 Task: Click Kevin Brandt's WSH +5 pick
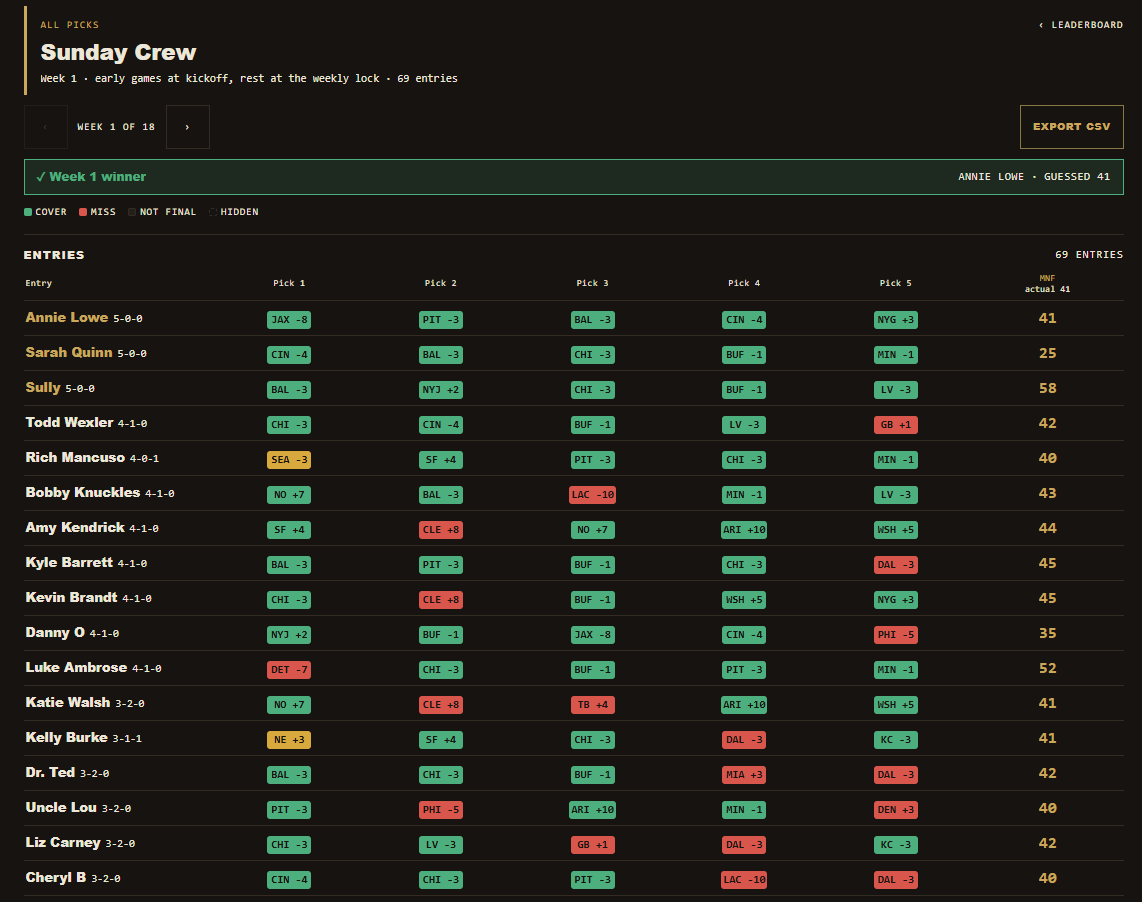point(744,600)
